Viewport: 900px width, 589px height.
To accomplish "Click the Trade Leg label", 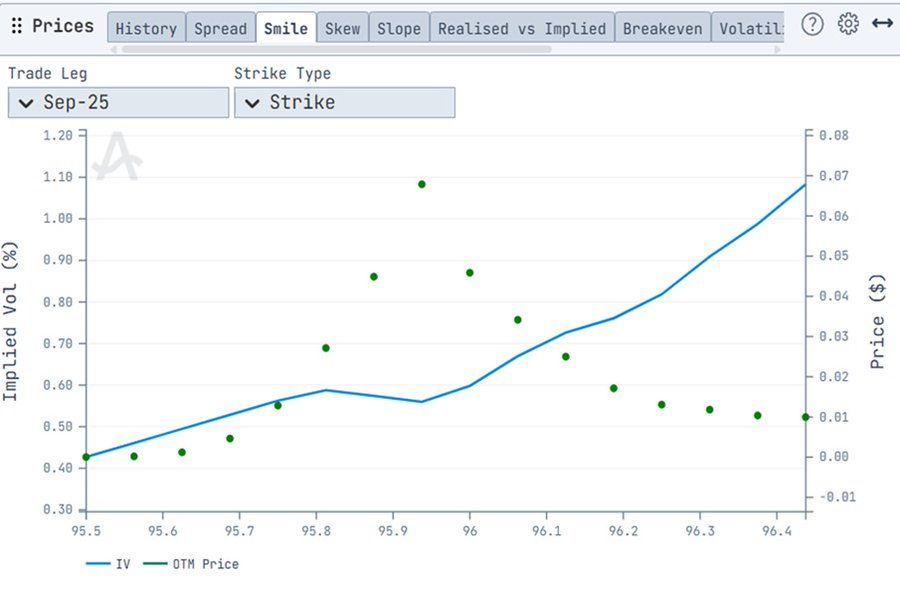I will [48, 73].
